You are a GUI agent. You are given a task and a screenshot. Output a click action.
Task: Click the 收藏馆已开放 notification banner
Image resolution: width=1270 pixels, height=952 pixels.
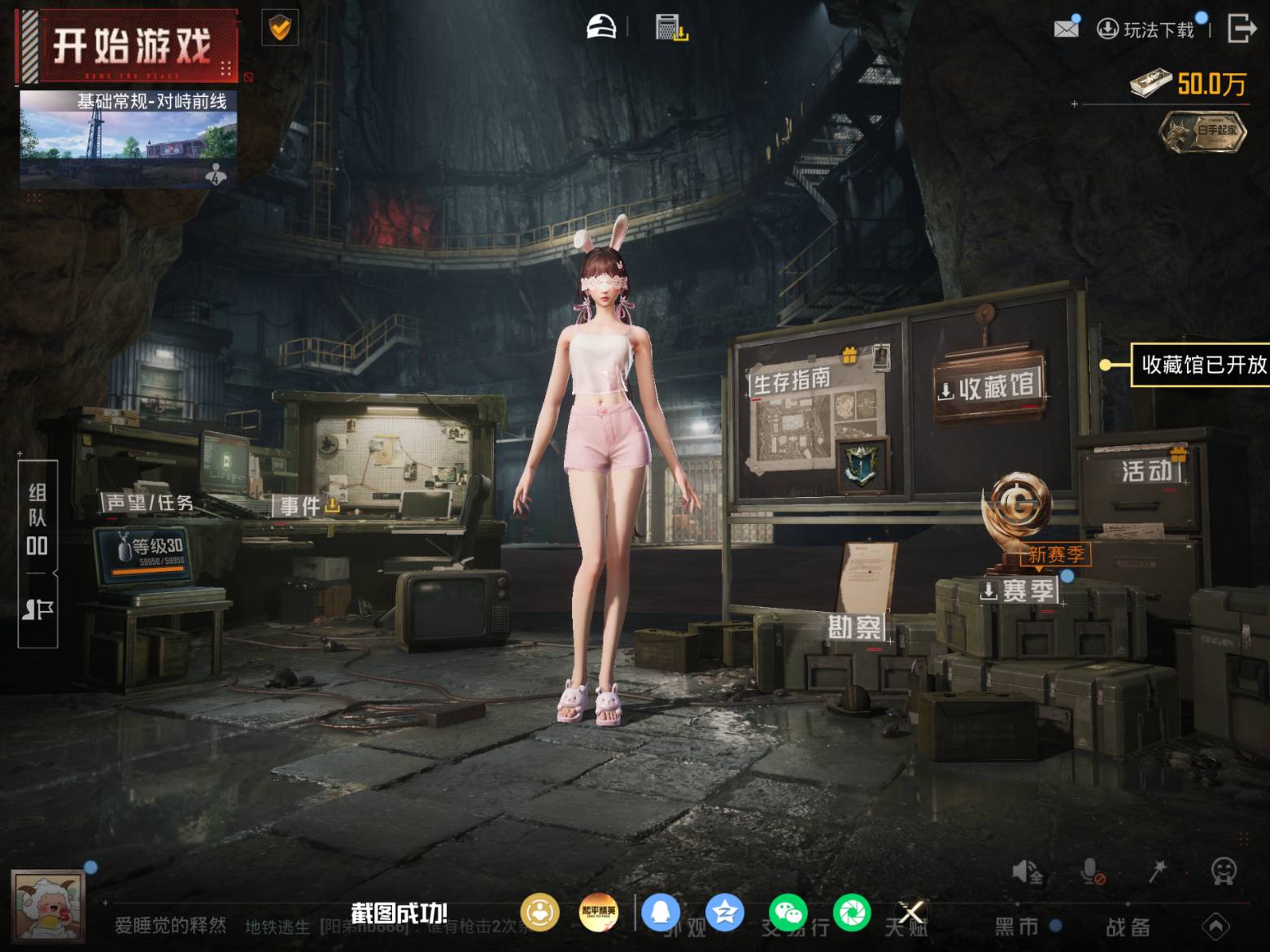[1201, 365]
